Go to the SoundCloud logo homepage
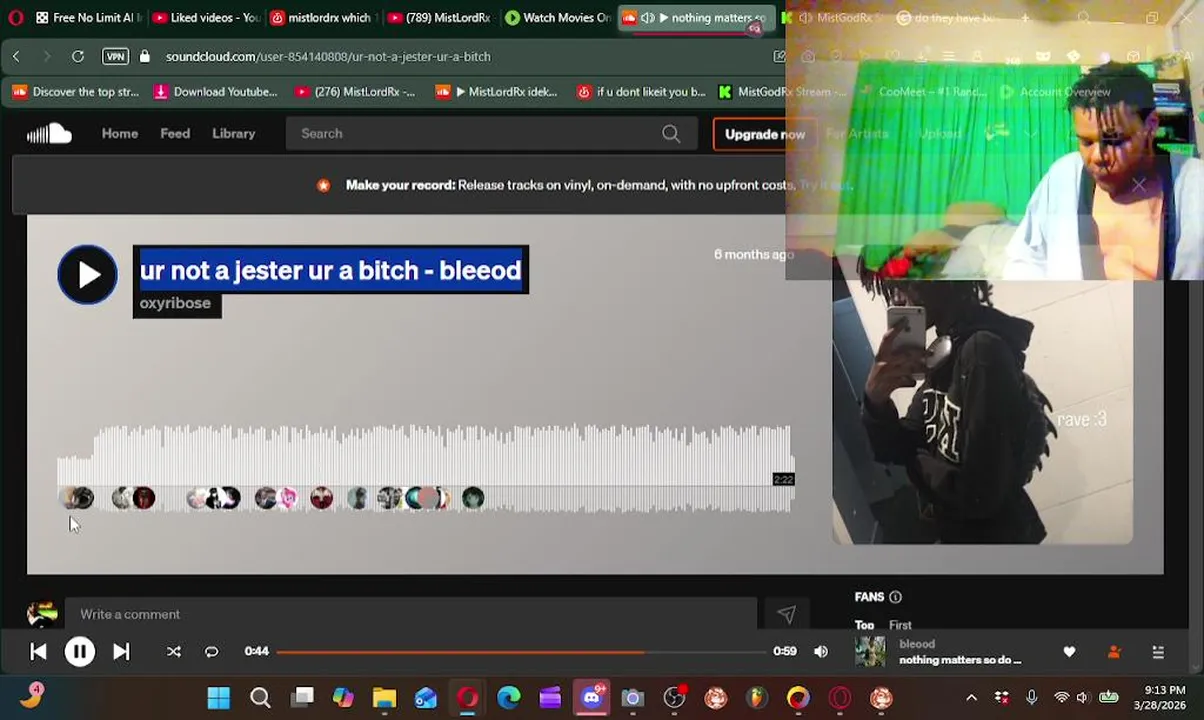1204x720 pixels. (49, 133)
